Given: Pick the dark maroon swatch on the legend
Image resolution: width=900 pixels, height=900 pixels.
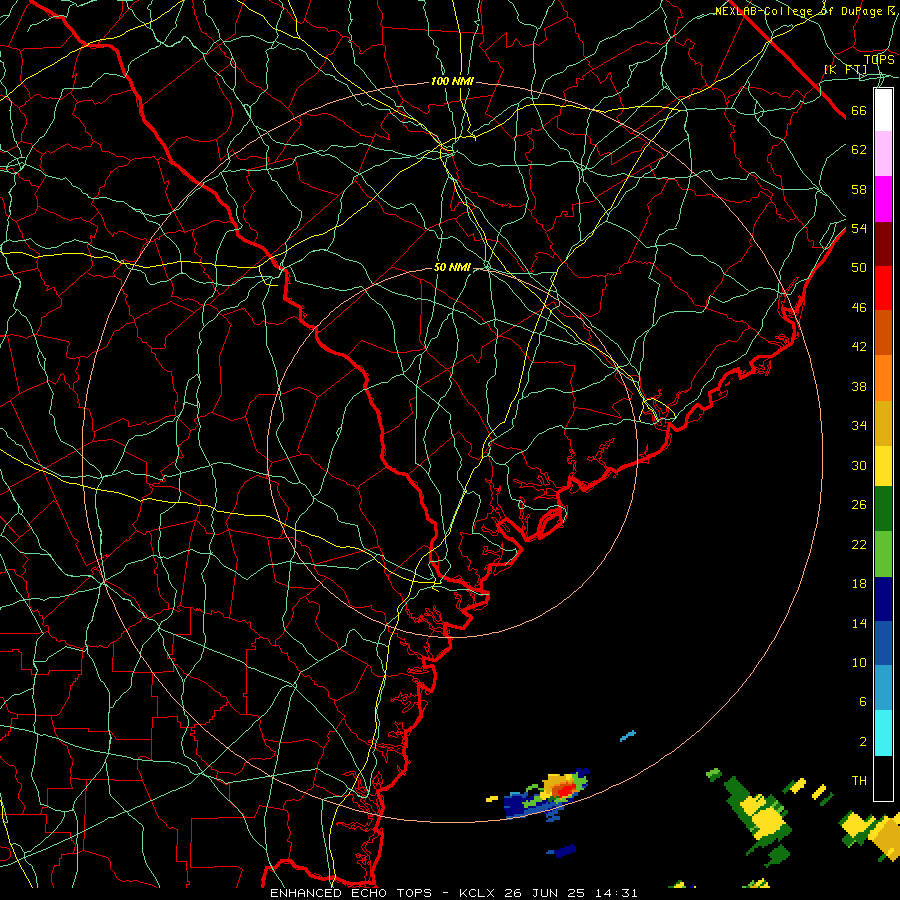Looking at the screenshot, I should coord(883,244).
